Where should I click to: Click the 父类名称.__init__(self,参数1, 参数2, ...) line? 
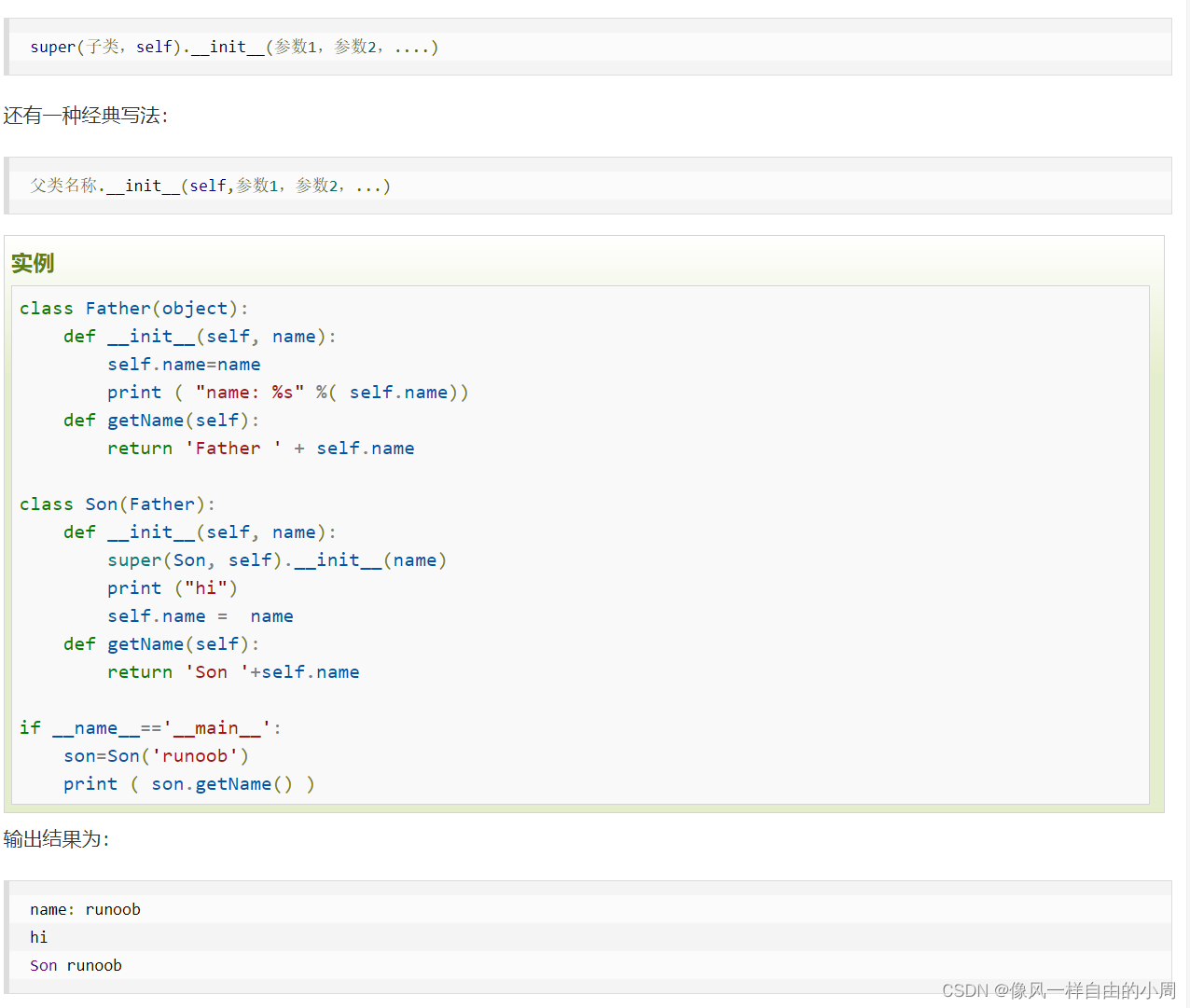point(210,186)
